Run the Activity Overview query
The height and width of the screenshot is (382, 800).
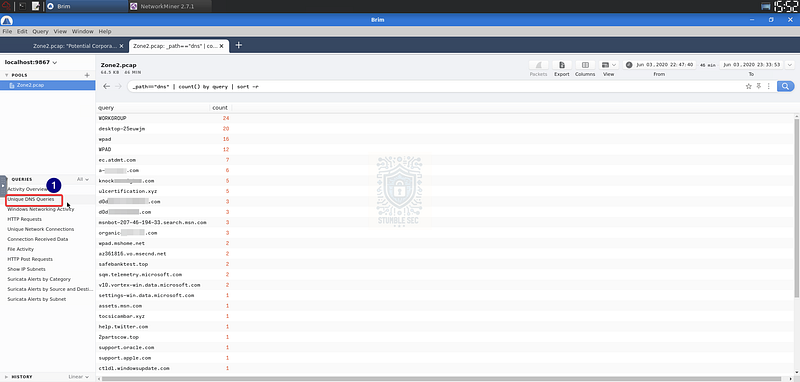point(27,189)
